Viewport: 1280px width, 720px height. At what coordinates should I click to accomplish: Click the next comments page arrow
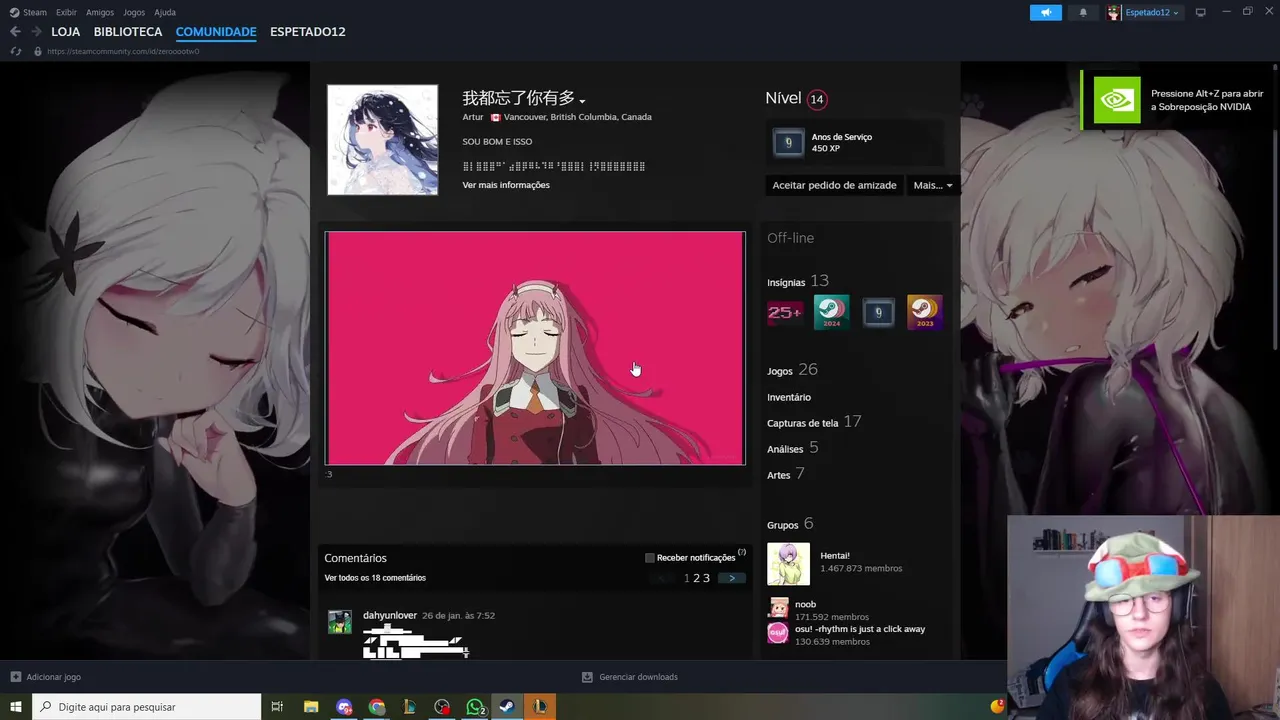pyautogui.click(x=732, y=578)
